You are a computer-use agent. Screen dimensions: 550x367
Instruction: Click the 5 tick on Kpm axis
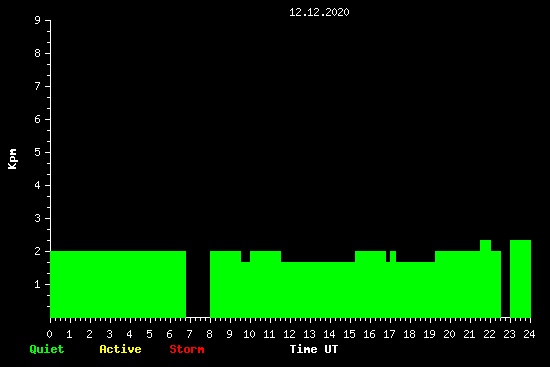pos(38,152)
